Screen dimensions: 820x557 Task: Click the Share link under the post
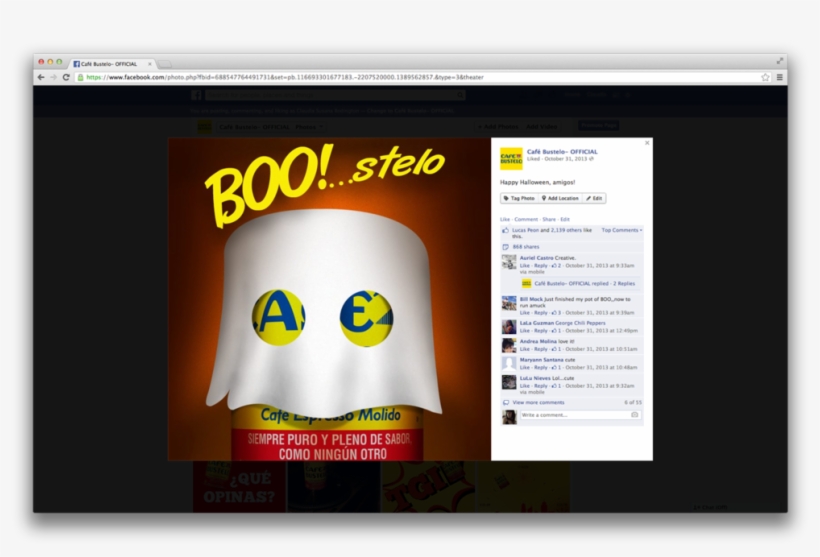tap(549, 220)
